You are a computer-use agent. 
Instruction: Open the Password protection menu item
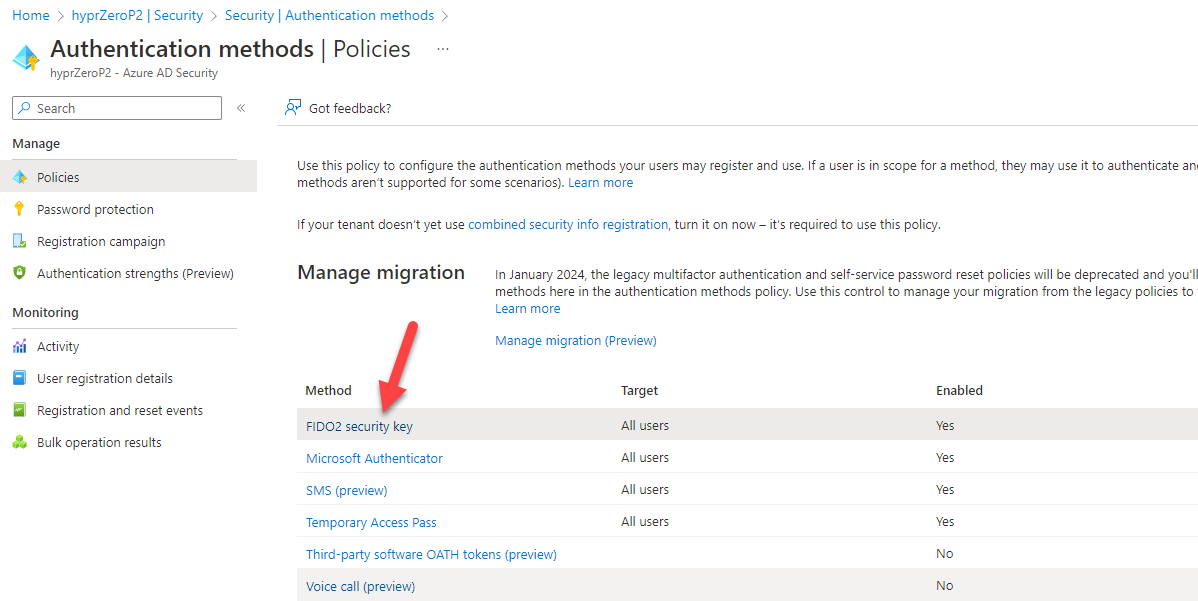pos(95,209)
